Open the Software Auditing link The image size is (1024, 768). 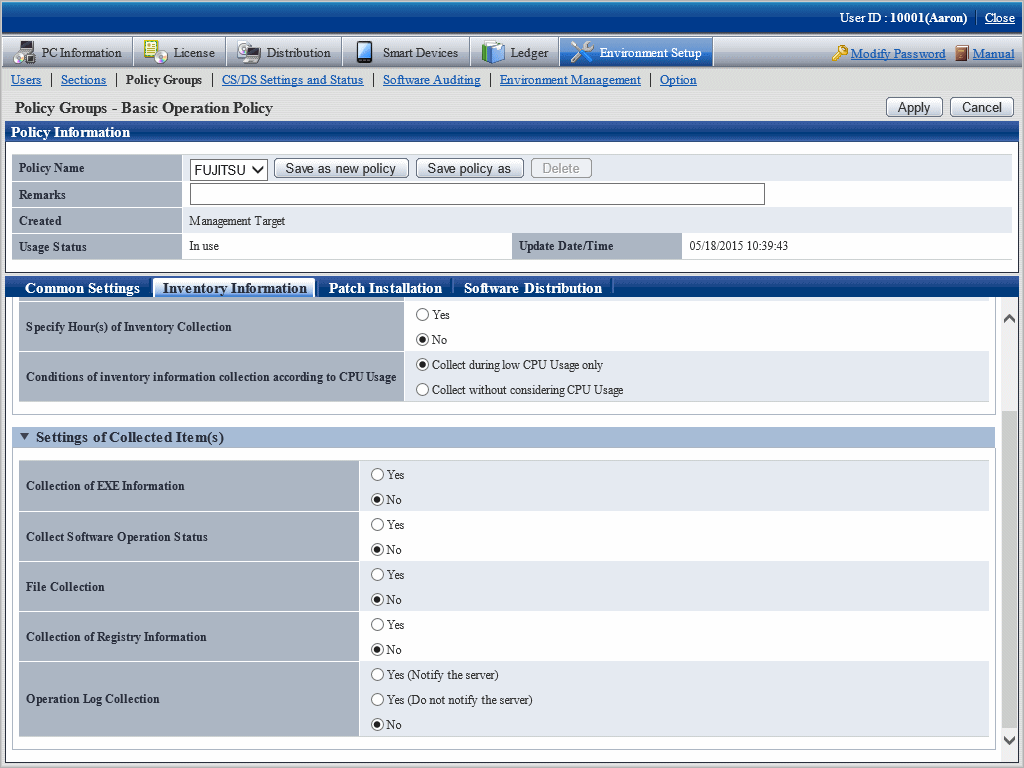point(431,80)
